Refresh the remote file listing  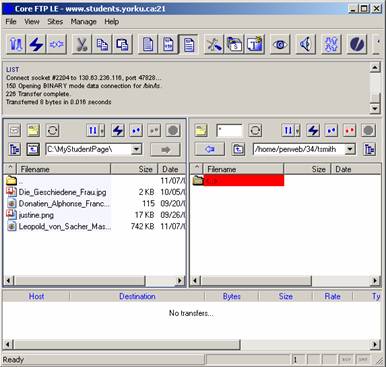[255, 130]
